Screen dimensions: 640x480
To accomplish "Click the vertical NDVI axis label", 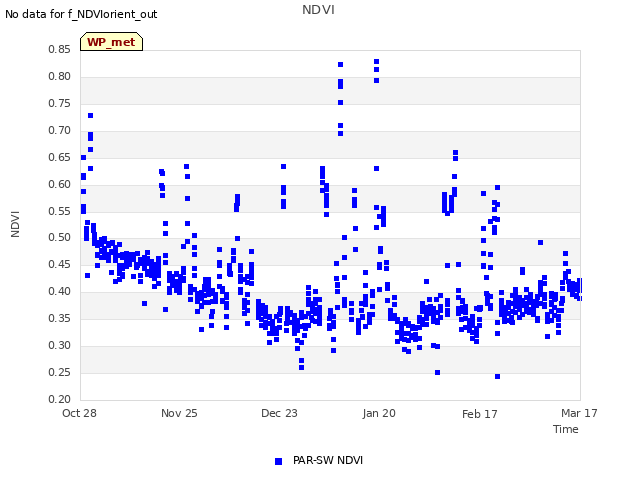I will click(15, 224).
